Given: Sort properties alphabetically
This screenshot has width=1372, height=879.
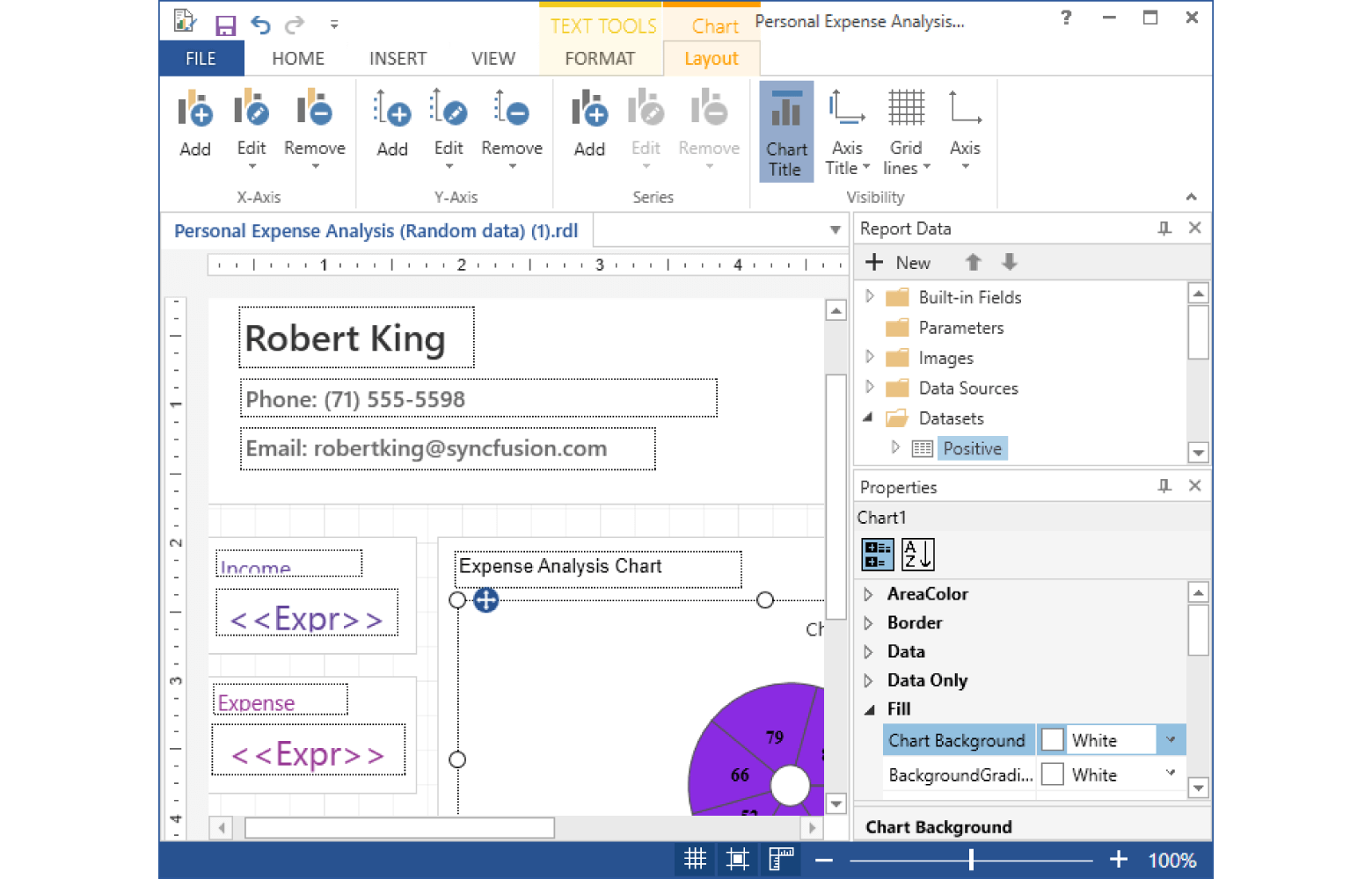Looking at the screenshot, I should 917,555.
